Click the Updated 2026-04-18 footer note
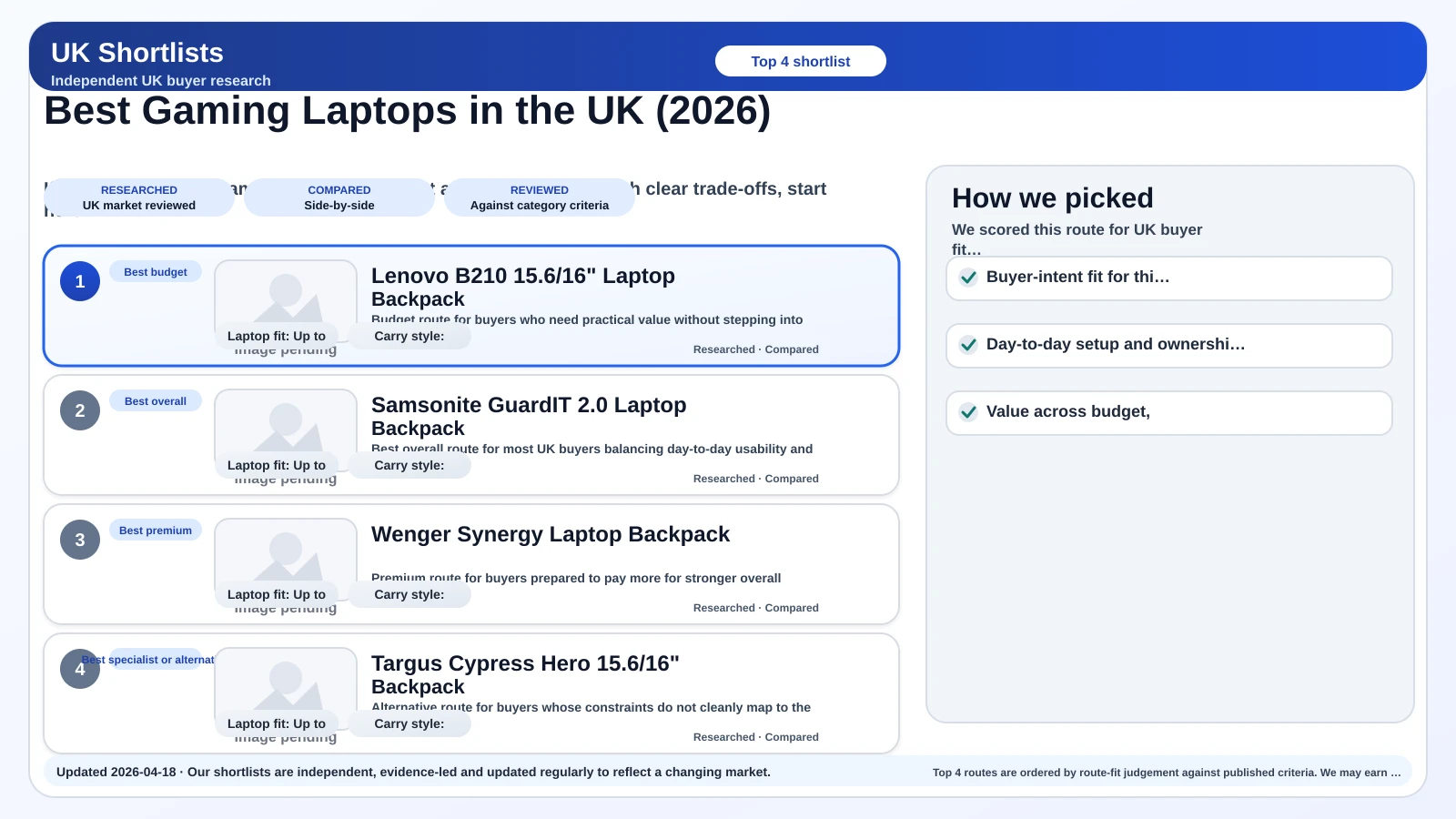Screen dimensions: 1456x819 click(x=413, y=772)
